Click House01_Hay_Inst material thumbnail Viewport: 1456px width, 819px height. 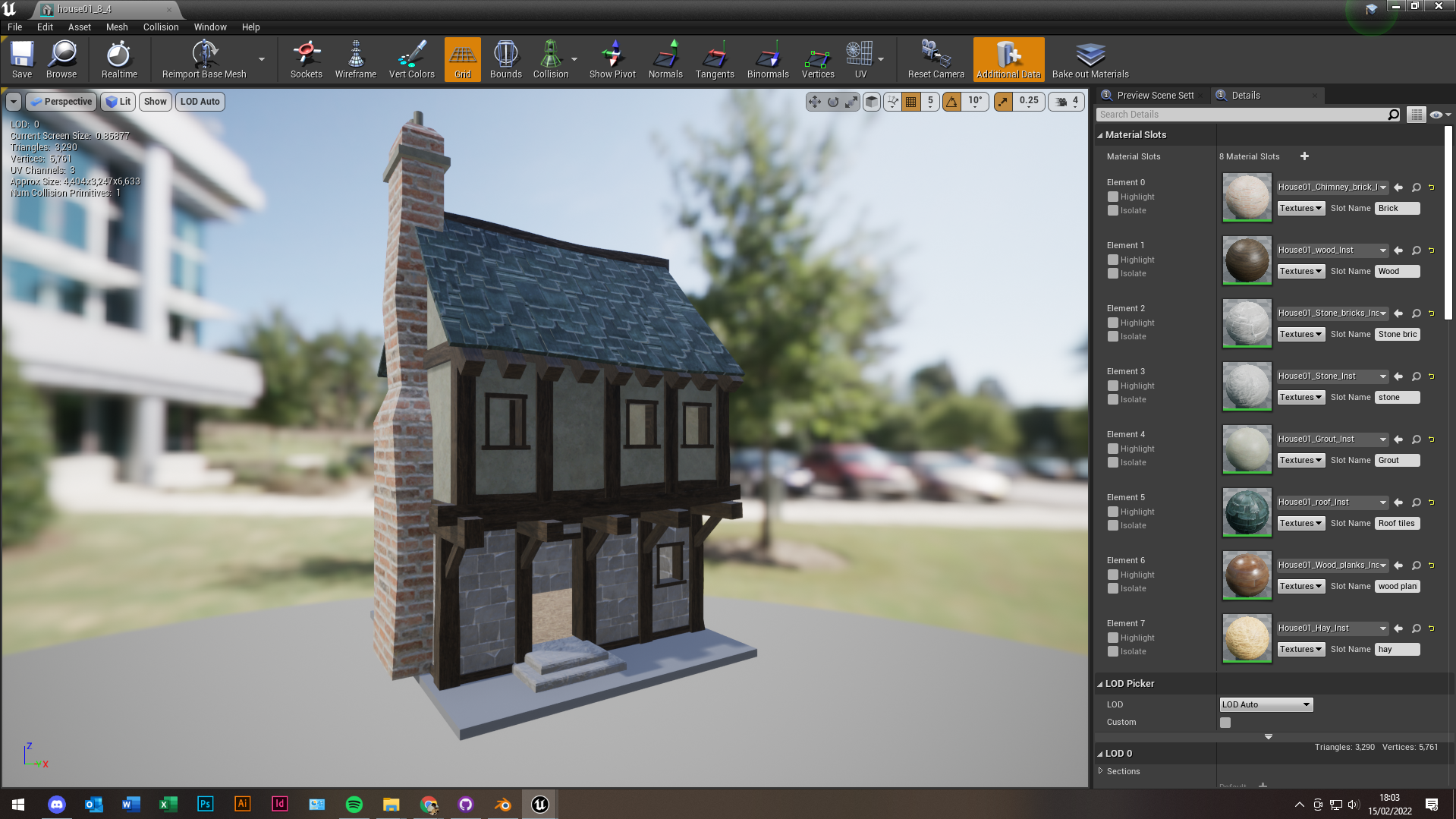1246,638
